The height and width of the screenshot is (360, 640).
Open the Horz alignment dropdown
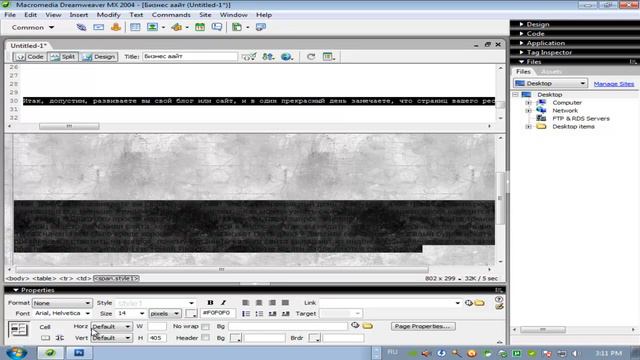point(111,327)
